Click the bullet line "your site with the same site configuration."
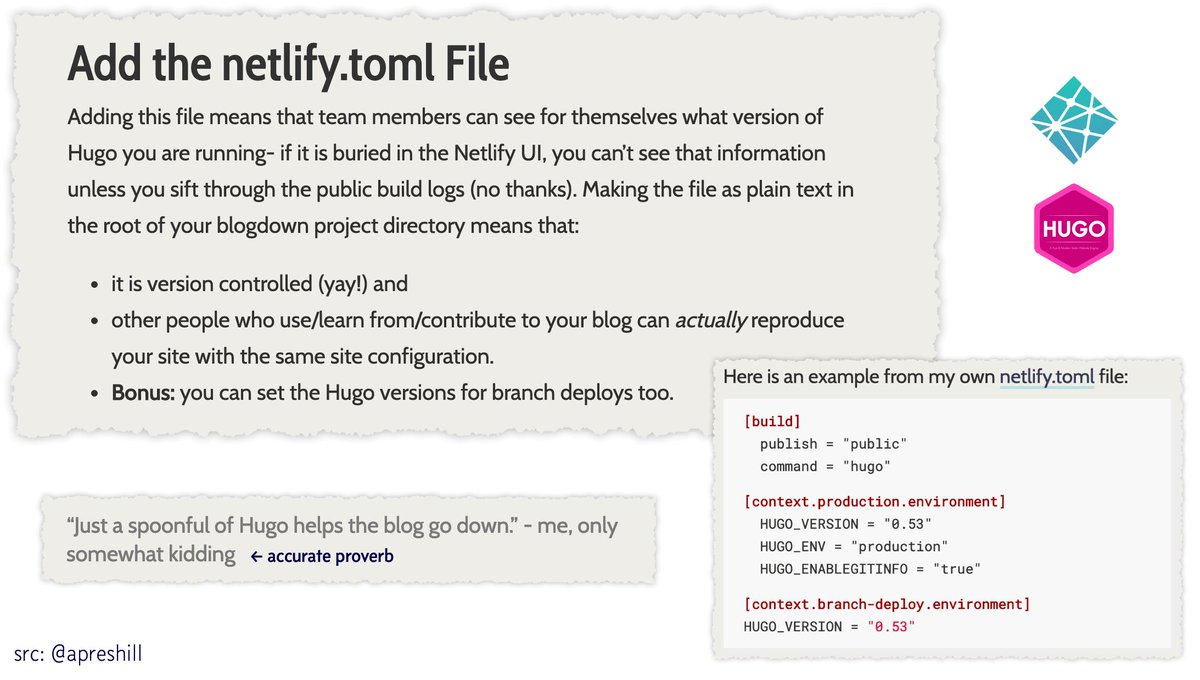Viewport: 1200px width, 680px height. pyautogui.click(x=303, y=356)
